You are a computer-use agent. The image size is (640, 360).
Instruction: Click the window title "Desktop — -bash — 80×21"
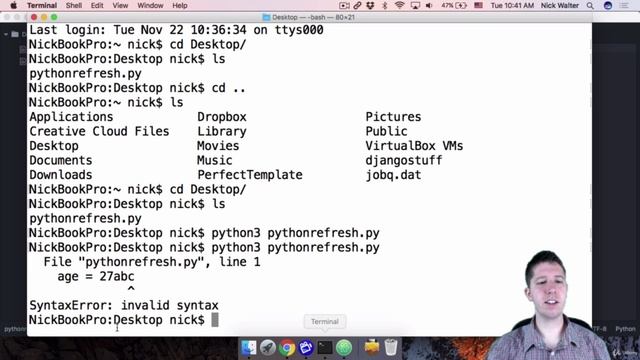tap(313, 17)
